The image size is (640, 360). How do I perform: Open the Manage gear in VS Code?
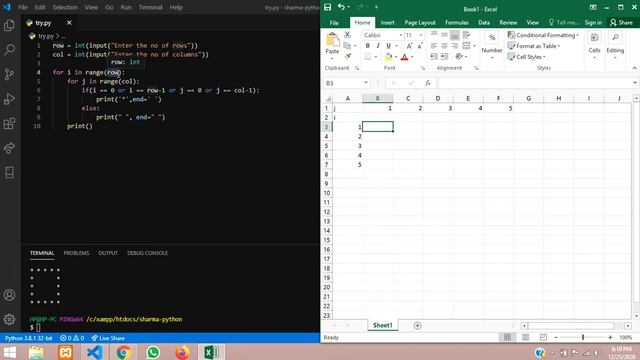(9, 319)
